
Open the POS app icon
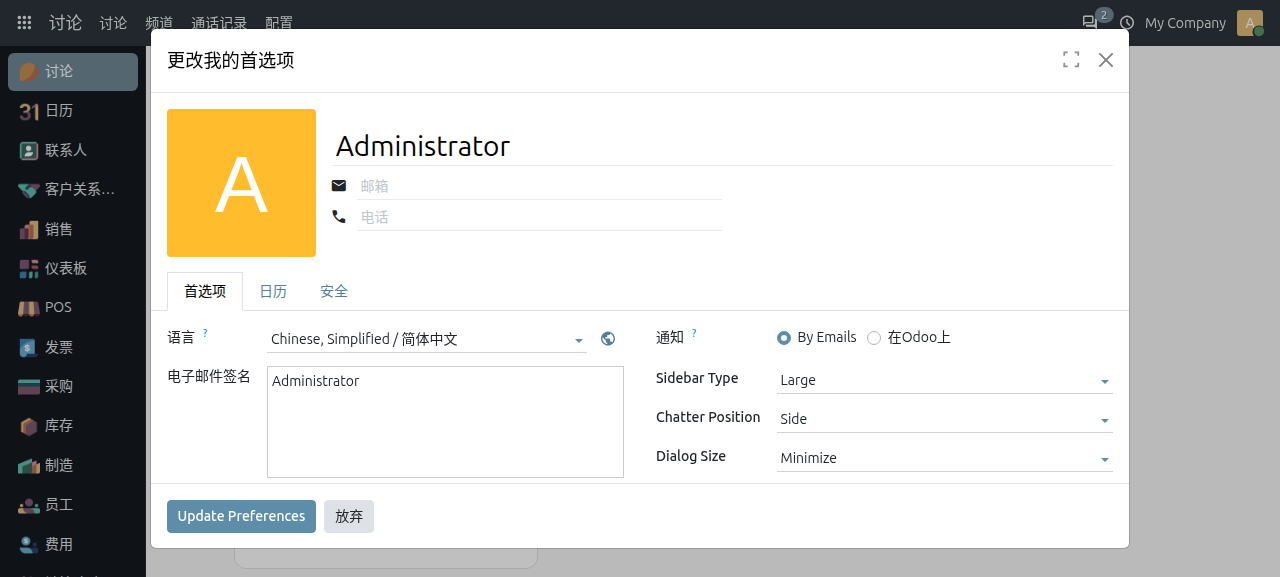point(29,308)
